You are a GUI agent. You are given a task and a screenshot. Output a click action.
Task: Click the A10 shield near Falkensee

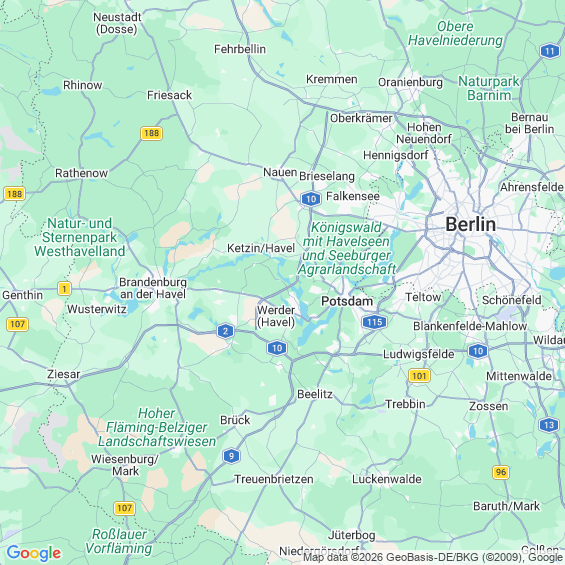(311, 199)
